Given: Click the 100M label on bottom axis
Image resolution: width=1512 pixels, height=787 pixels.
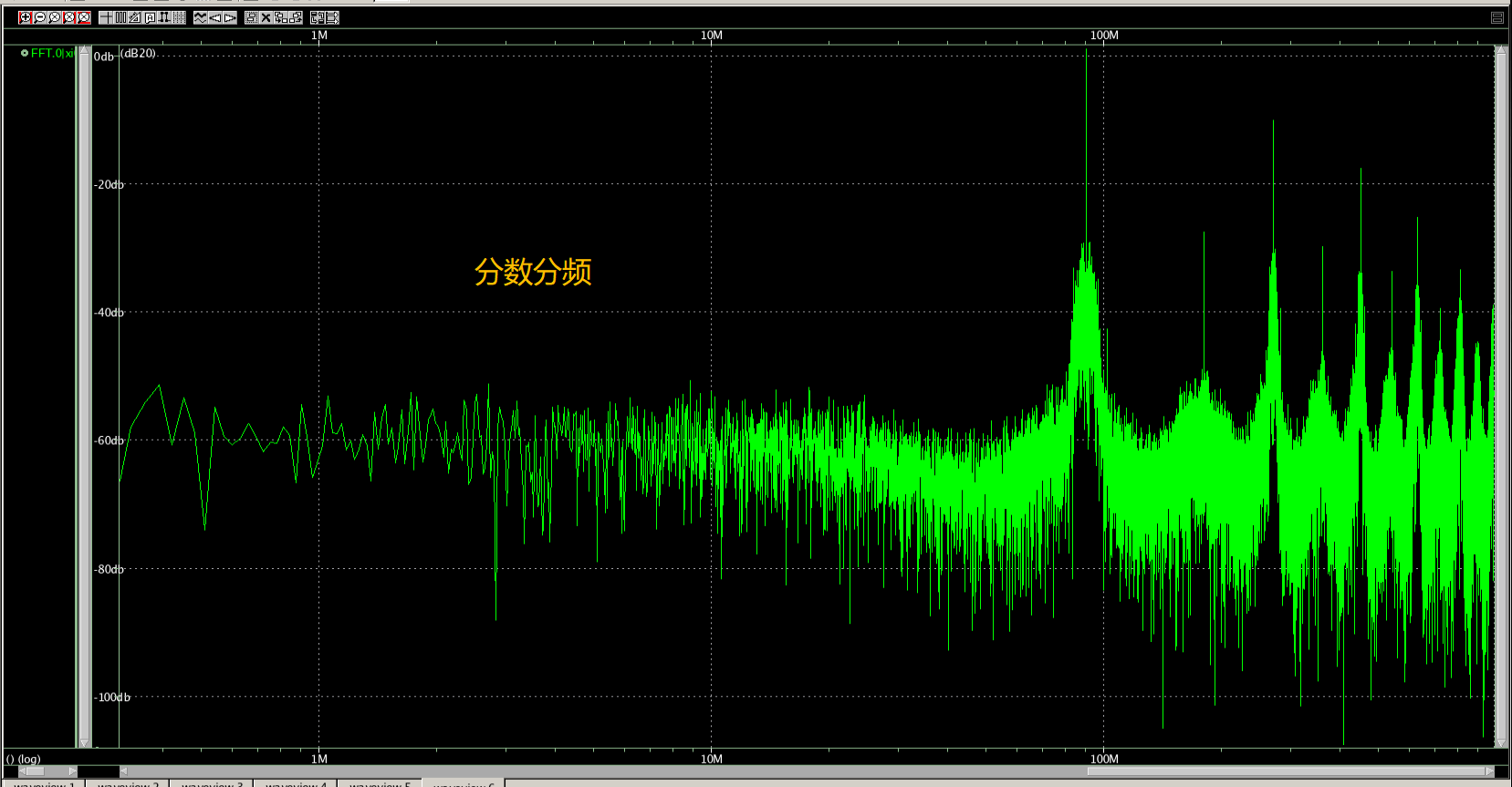Looking at the screenshot, I should 1104,759.
